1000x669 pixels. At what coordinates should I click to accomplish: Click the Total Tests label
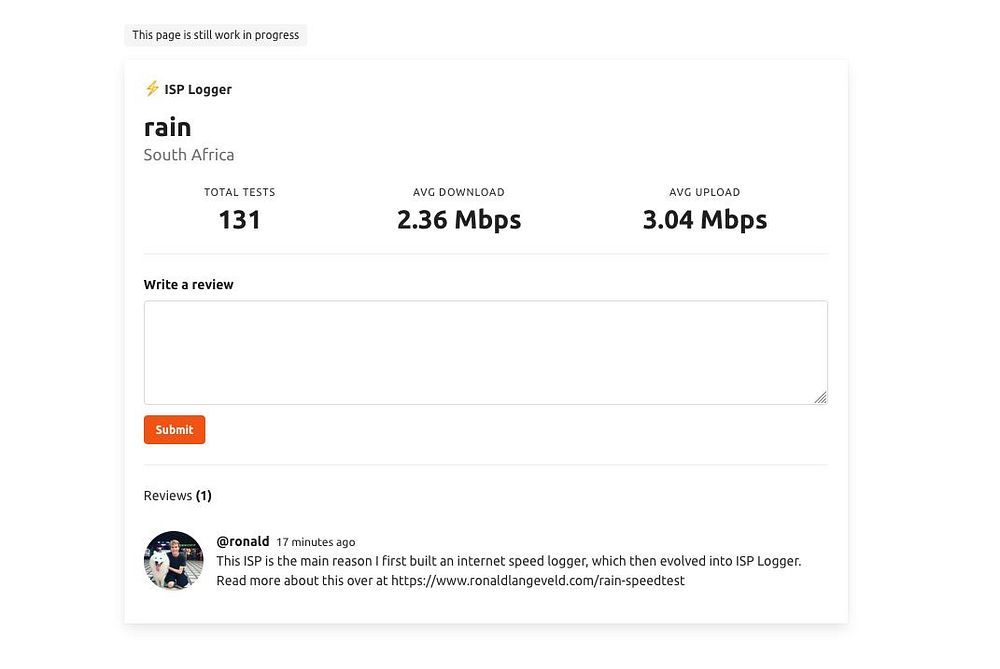[x=239, y=192]
